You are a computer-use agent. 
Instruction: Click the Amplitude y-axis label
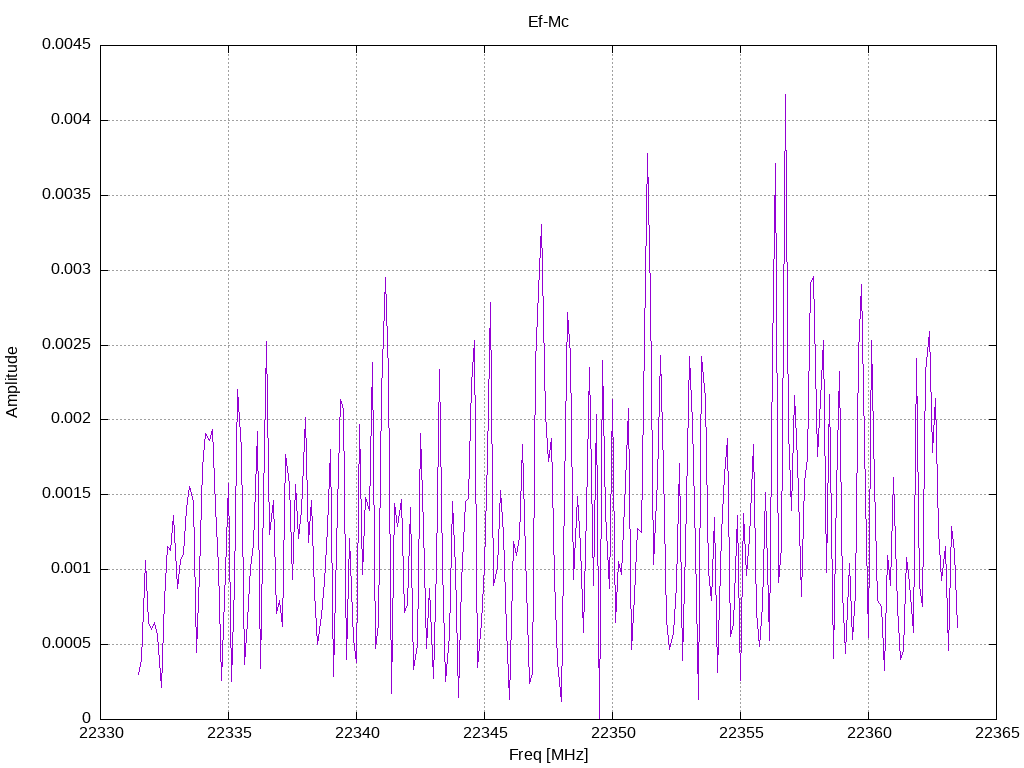12,382
